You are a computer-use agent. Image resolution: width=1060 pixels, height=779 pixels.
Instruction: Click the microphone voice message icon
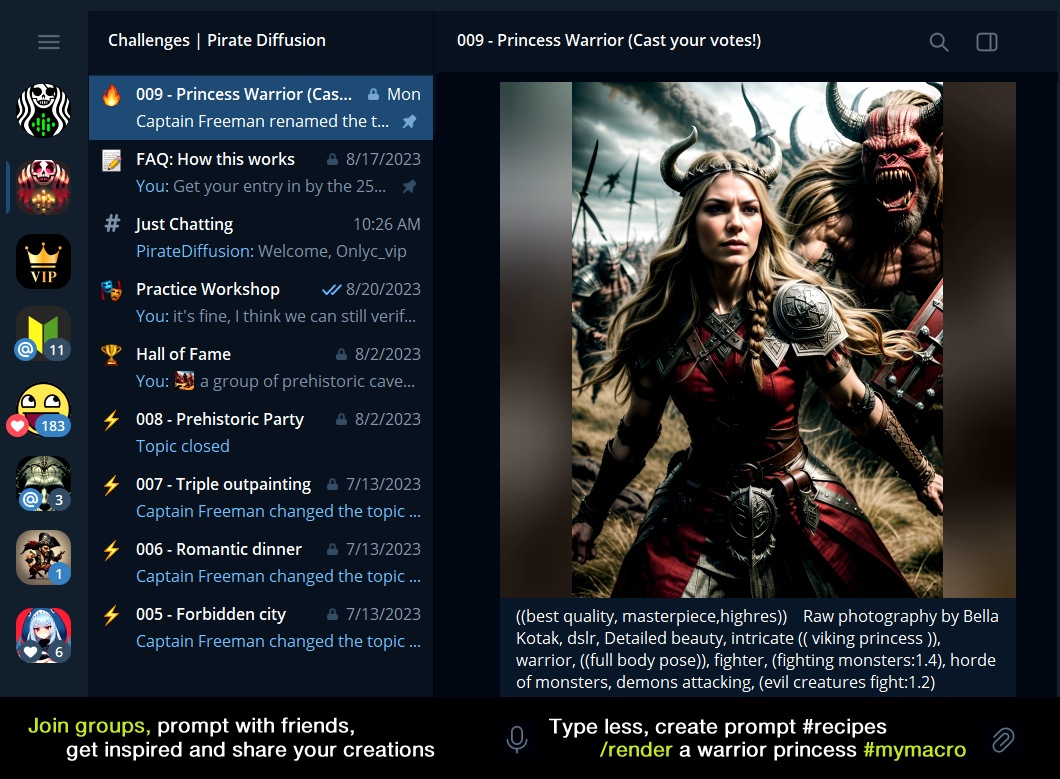(517, 739)
